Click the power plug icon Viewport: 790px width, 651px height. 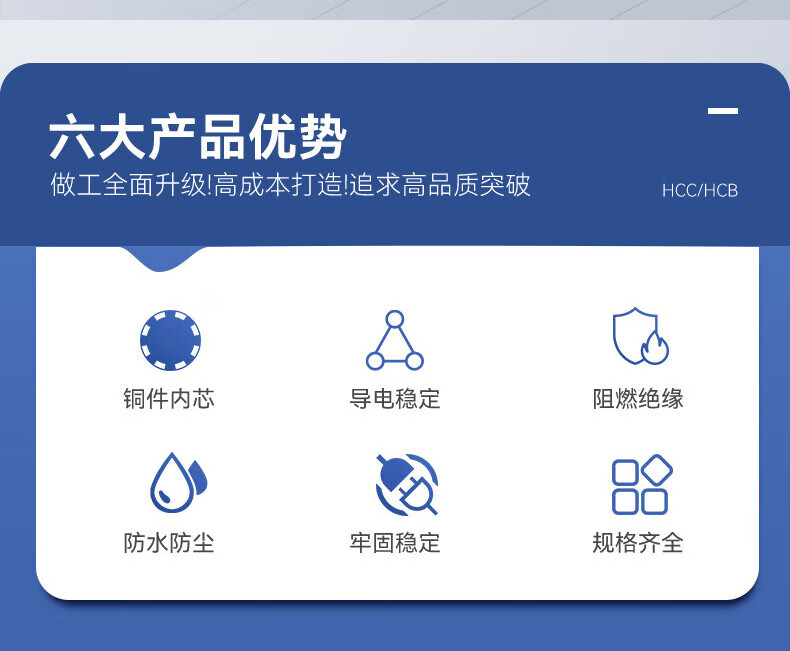tap(407, 484)
